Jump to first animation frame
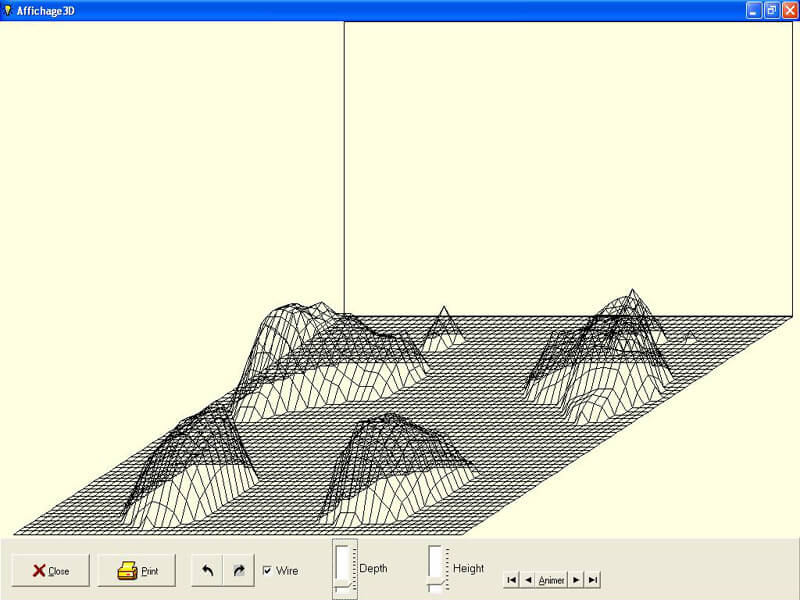The width and height of the screenshot is (800, 600). pos(511,580)
